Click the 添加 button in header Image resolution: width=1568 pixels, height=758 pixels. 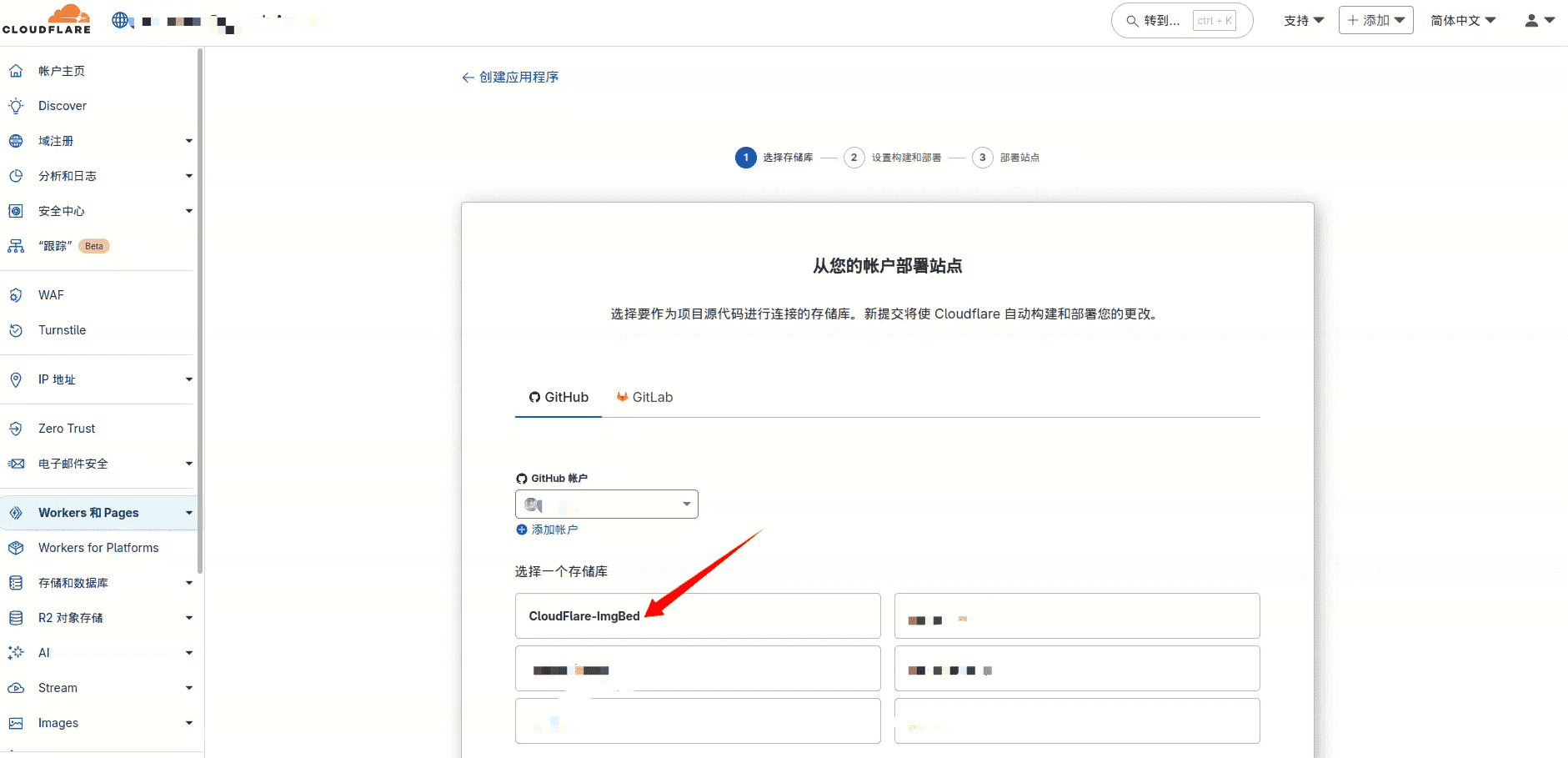click(x=1375, y=20)
